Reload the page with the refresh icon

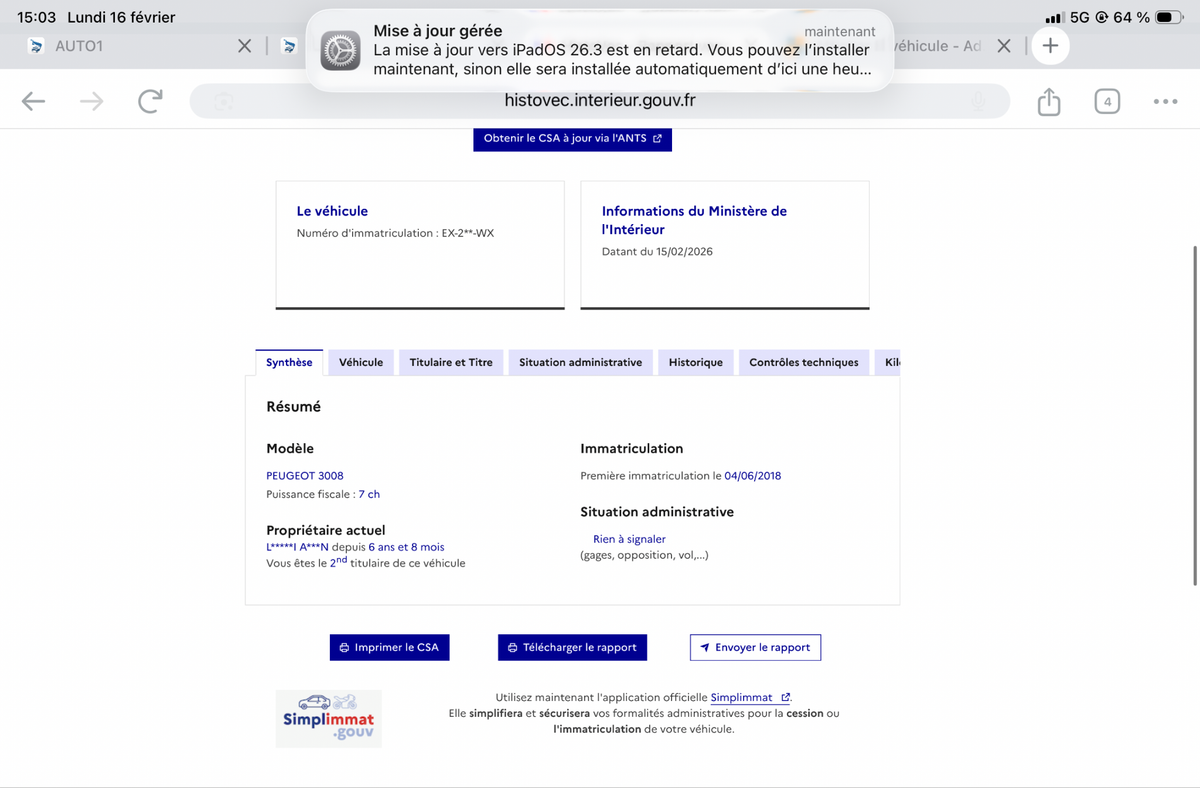[150, 101]
